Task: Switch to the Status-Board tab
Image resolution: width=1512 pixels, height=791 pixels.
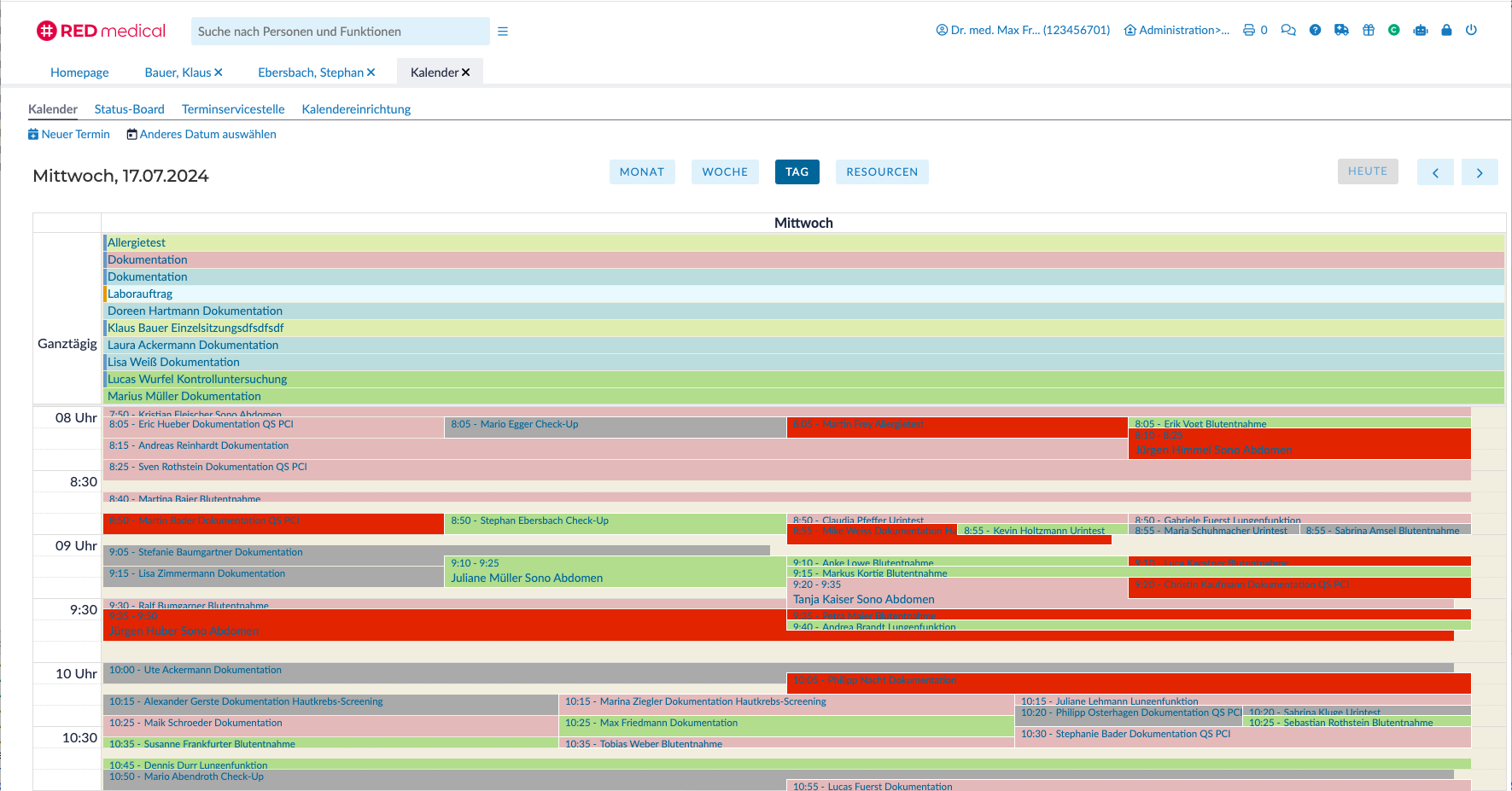Action: pyautogui.click(x=129, y=109)
